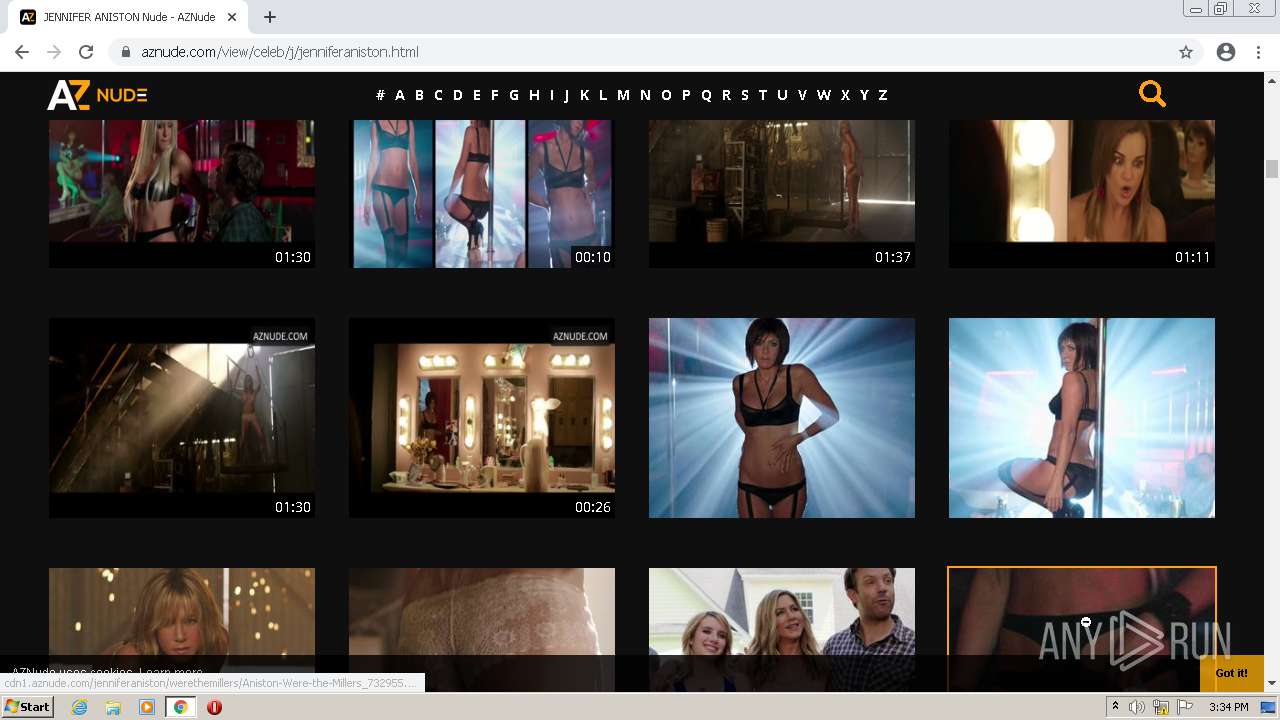
Task: Click the page scrollbar up arrow
Action: point(1272,80)
